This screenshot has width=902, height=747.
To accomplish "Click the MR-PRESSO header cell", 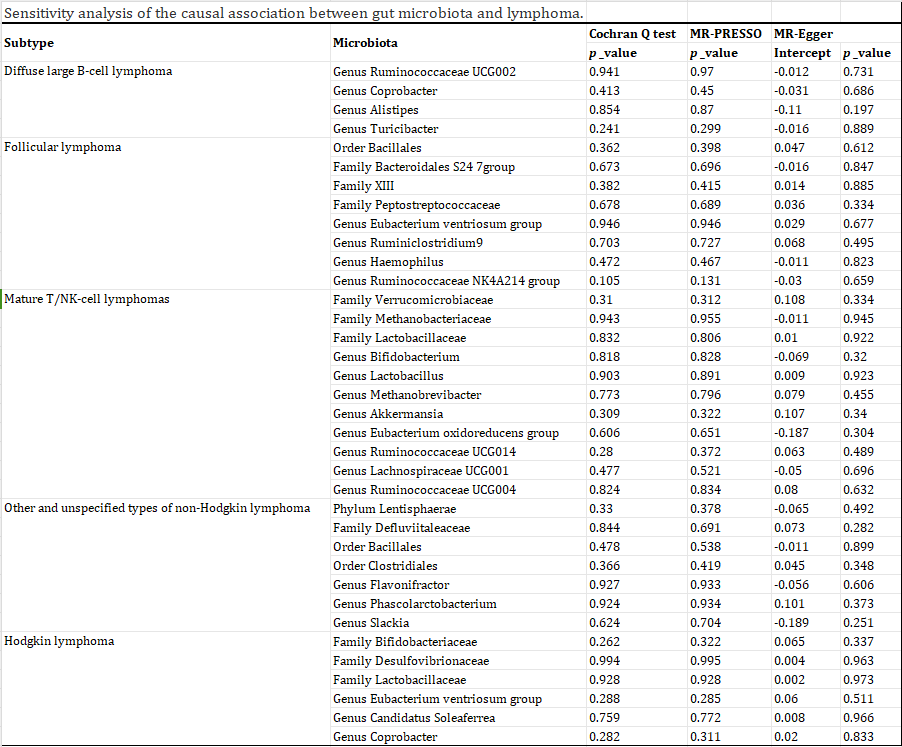I will tap(726, 34).
